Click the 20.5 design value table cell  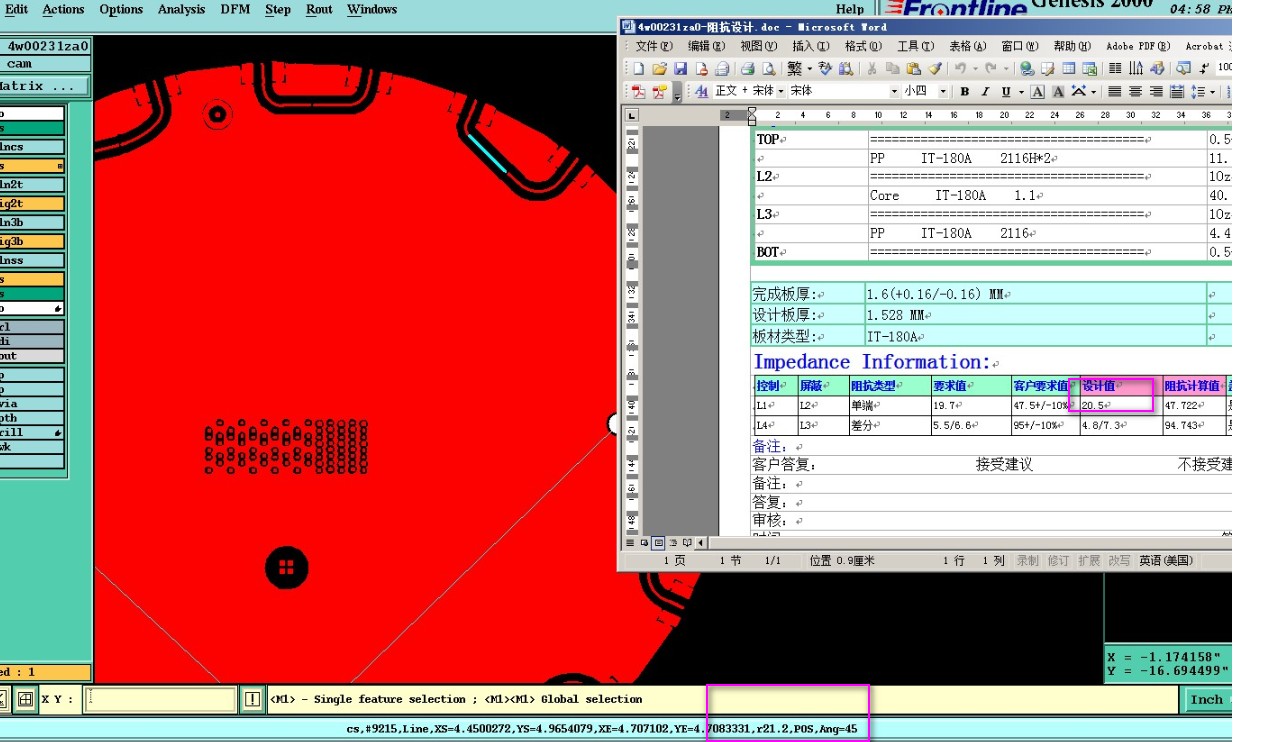tap(1120, 405)
